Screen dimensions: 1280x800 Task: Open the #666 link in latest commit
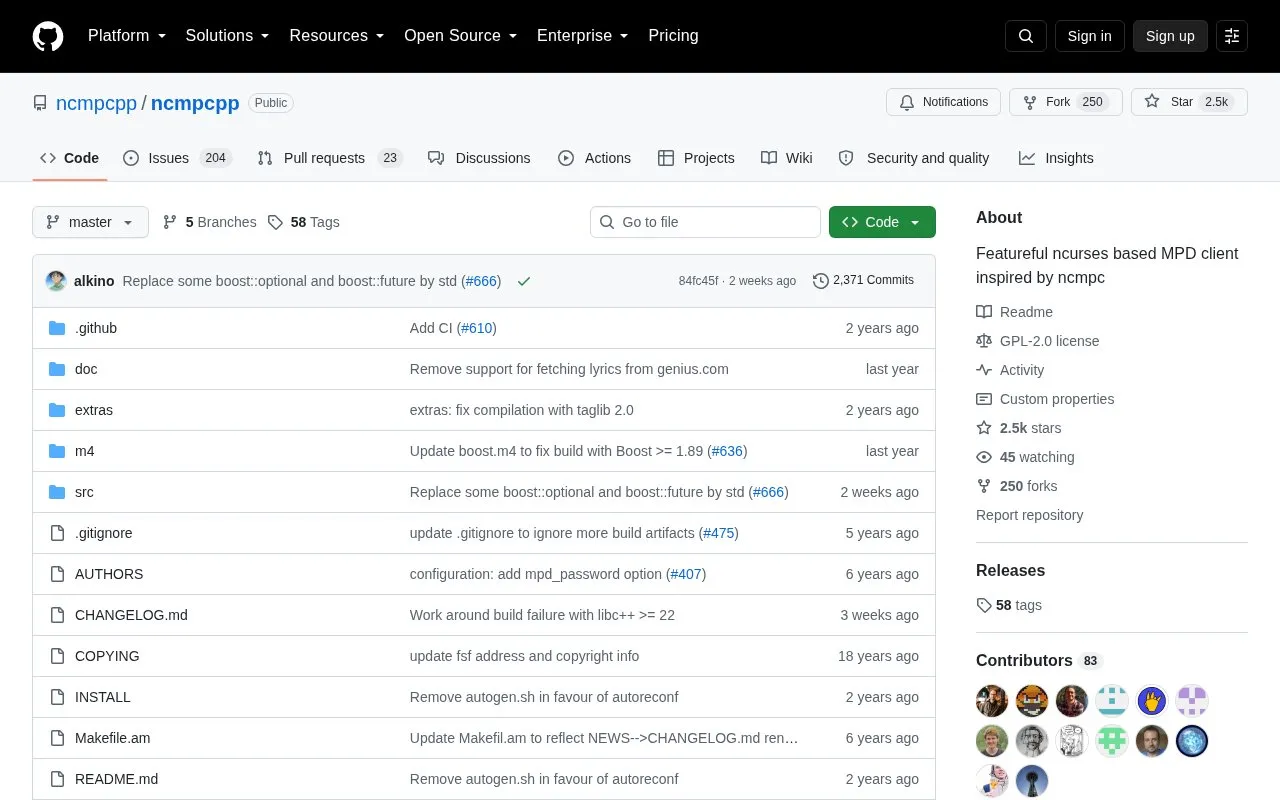[x=481, y=281]
